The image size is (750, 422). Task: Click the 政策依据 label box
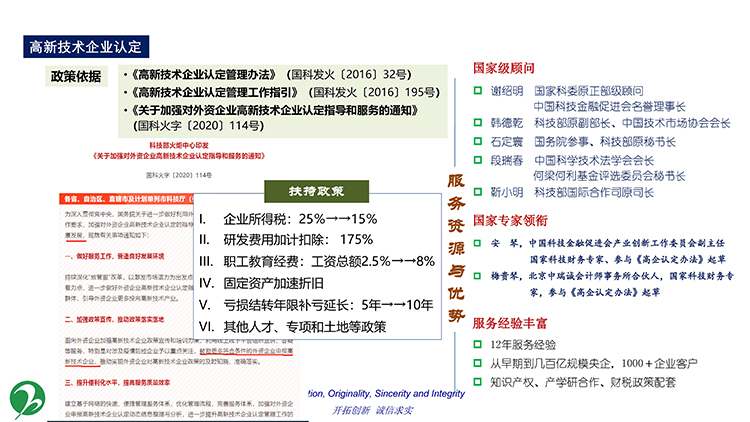coord(75,77)
